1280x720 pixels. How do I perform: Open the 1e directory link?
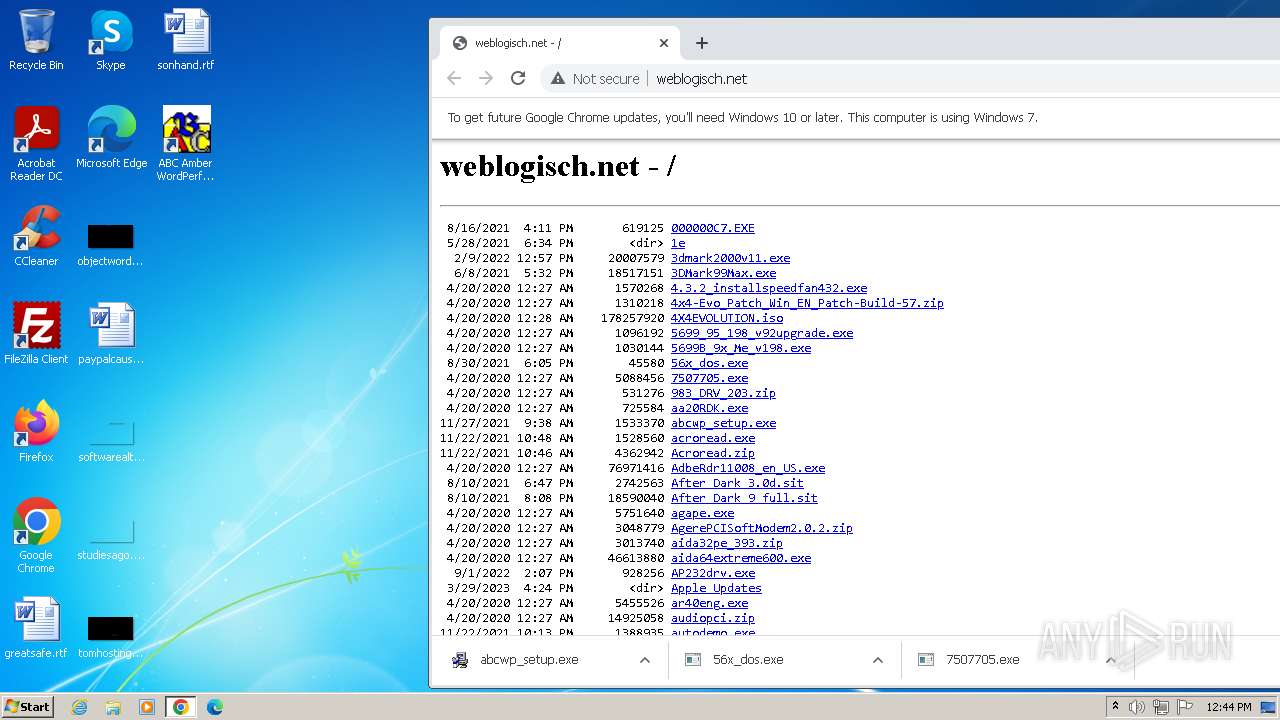678,243
